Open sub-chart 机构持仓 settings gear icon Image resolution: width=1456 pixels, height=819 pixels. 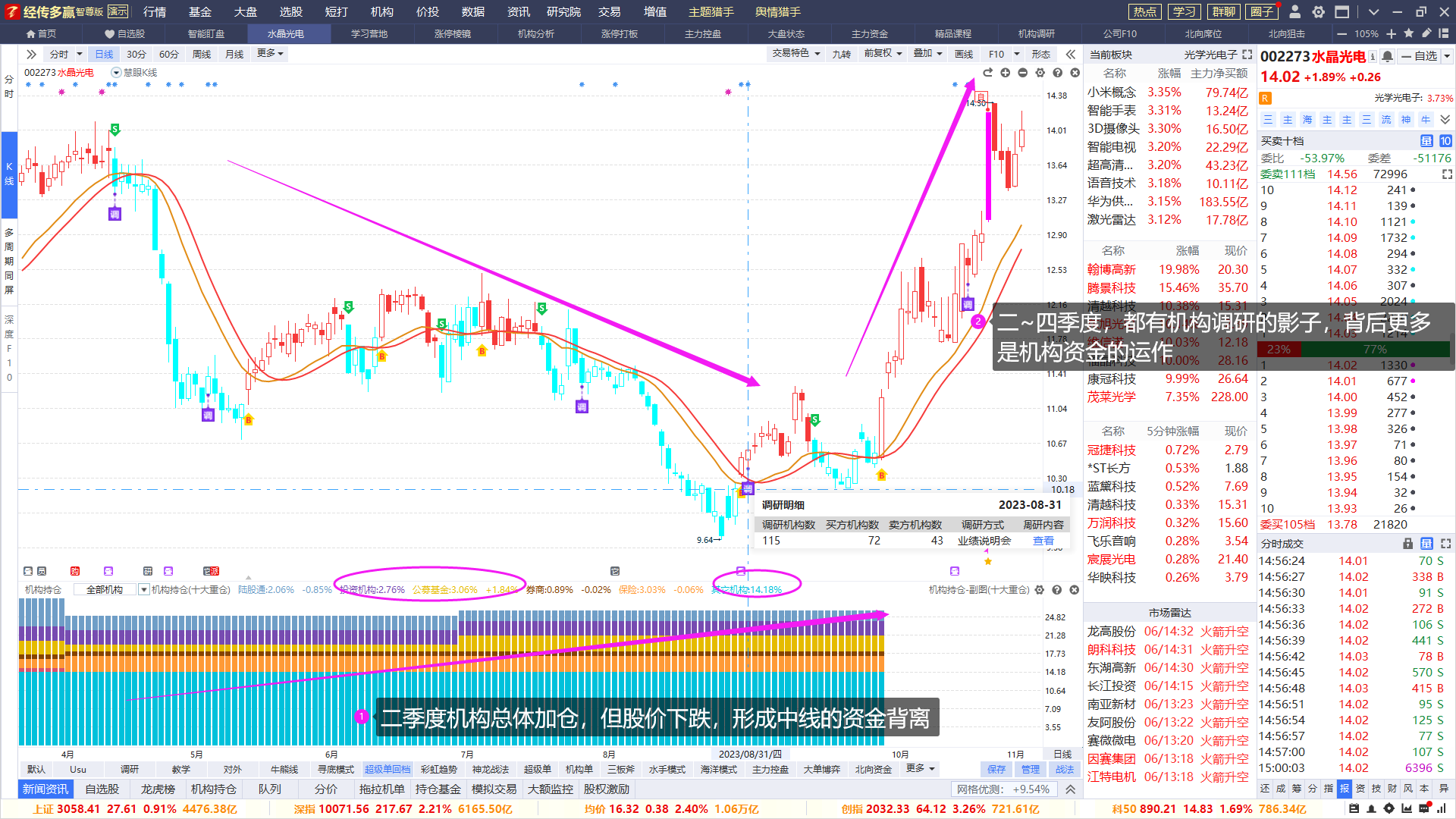pos(1040,589)
